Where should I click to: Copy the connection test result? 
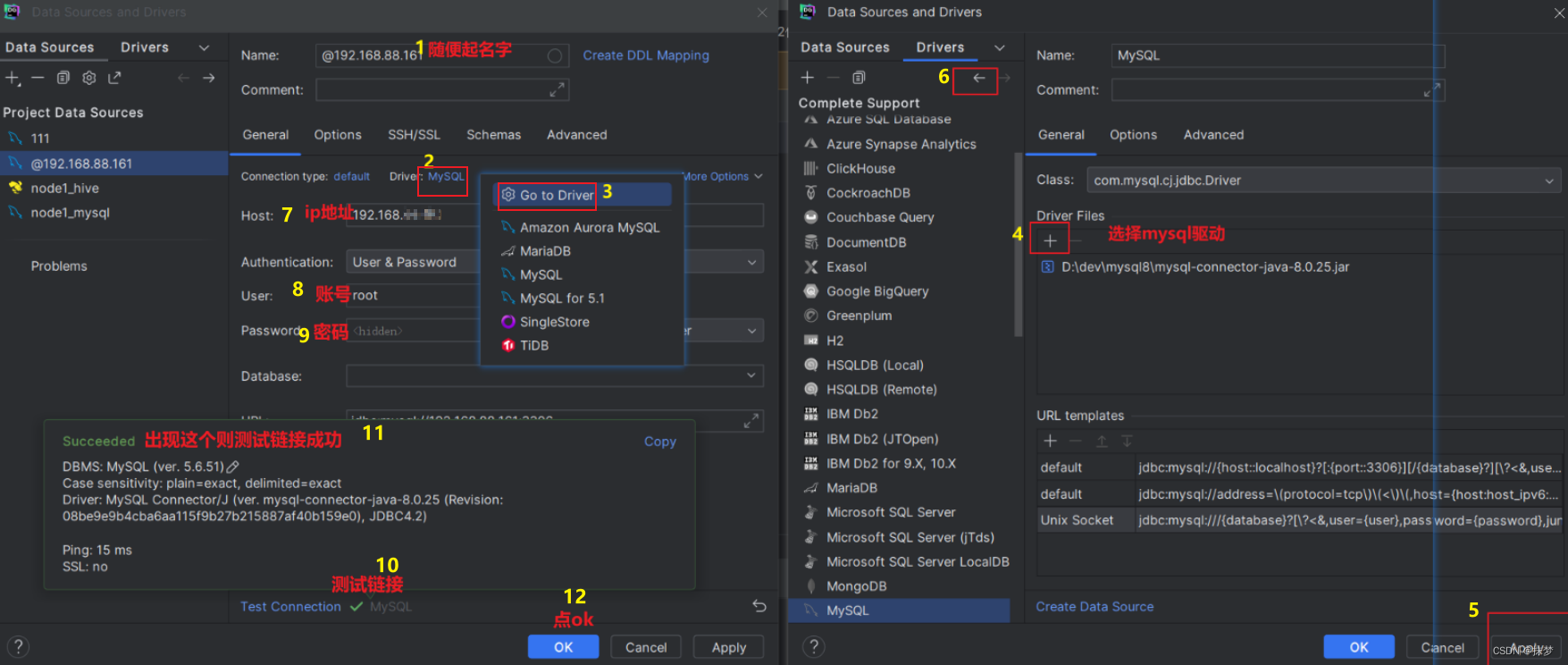660,442
